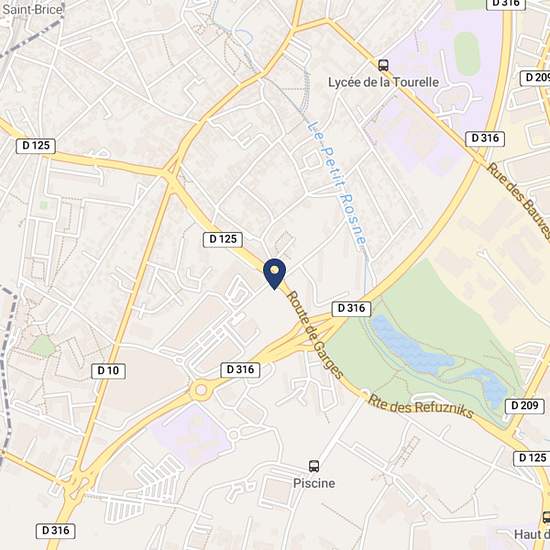
Task: Click the Lycée de la Tourelle label
Action: [x=383, y=82]
